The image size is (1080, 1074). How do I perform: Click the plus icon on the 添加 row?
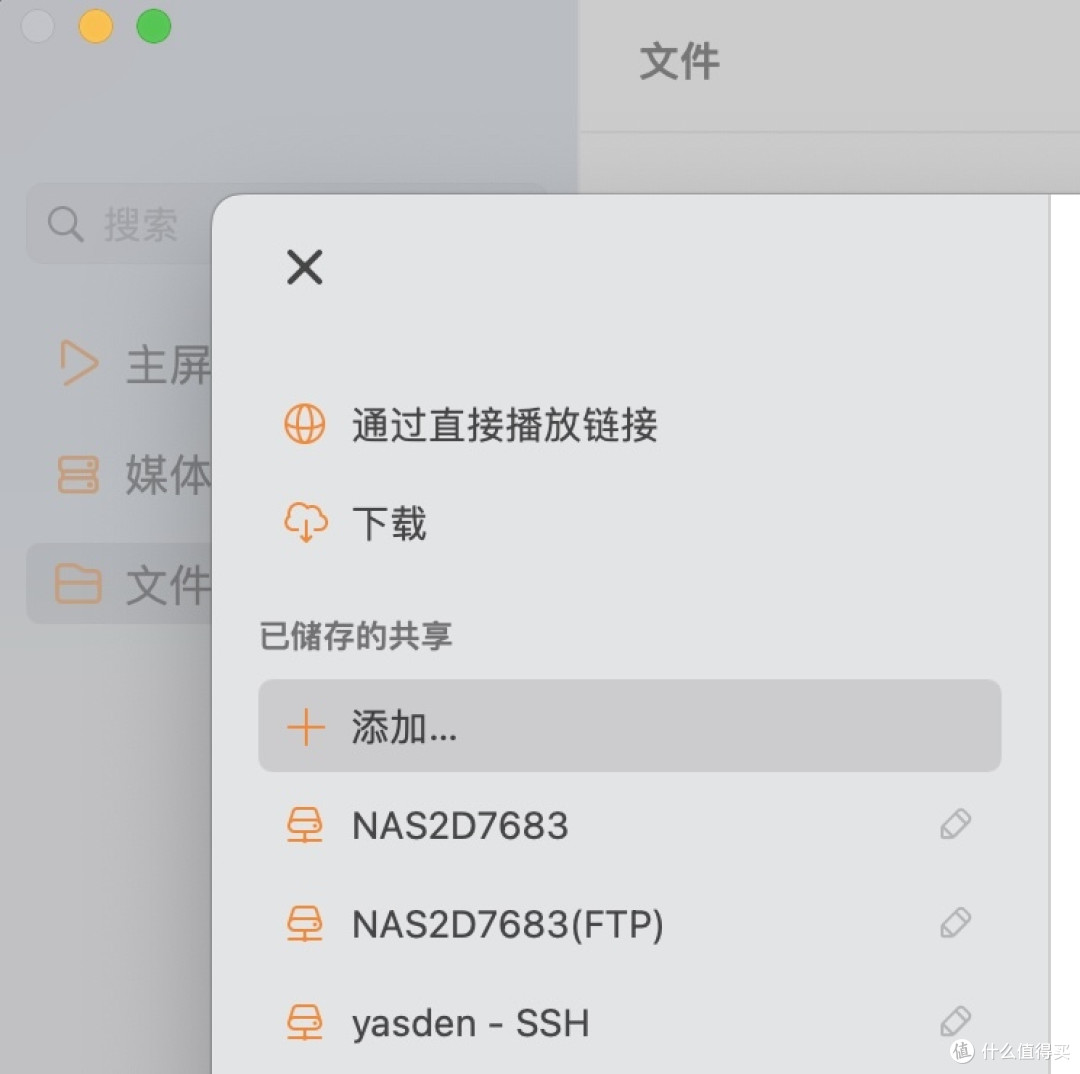tap(305, 727)
